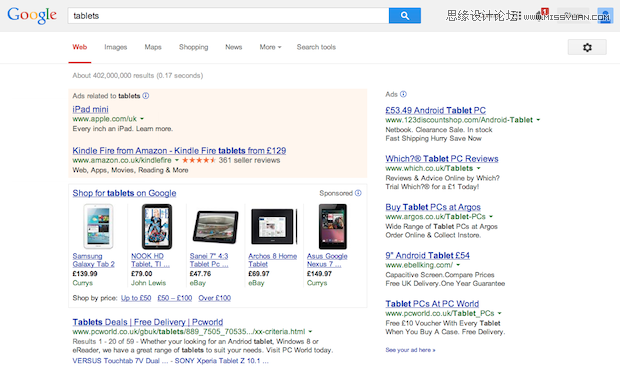Open the settings gear menu
Image resolution: width=620 pixels, height=374 pixels.
pyautogui.click(x=587, y=47)
